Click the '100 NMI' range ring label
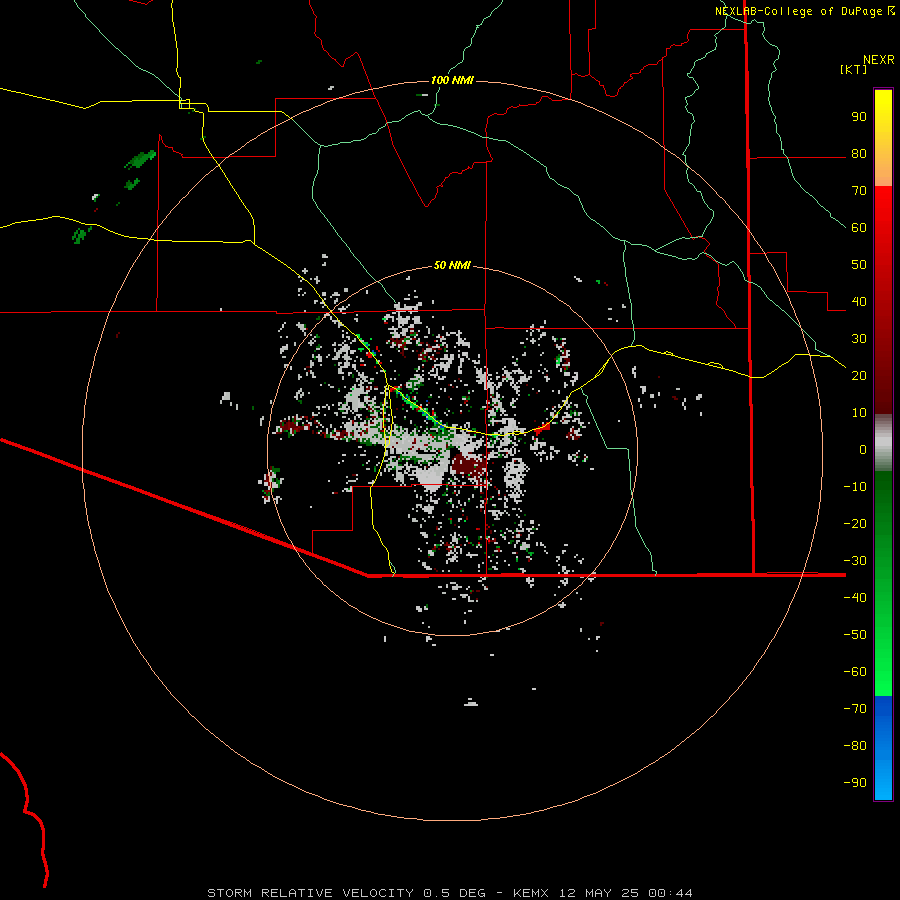Image resolution: width=900 pixels, height=900 pixels. click(452, 80)
